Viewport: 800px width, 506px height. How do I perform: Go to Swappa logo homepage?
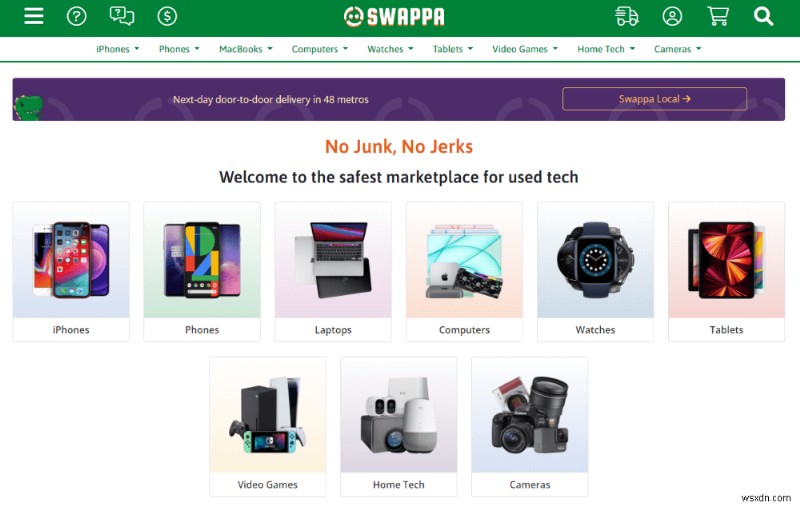394,17
